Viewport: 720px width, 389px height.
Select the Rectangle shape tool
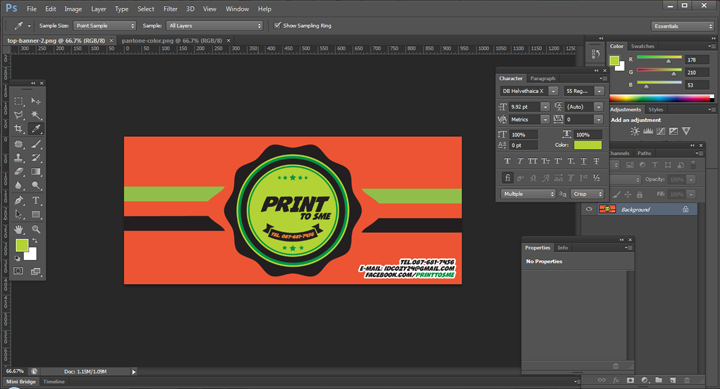coord(36,214)
